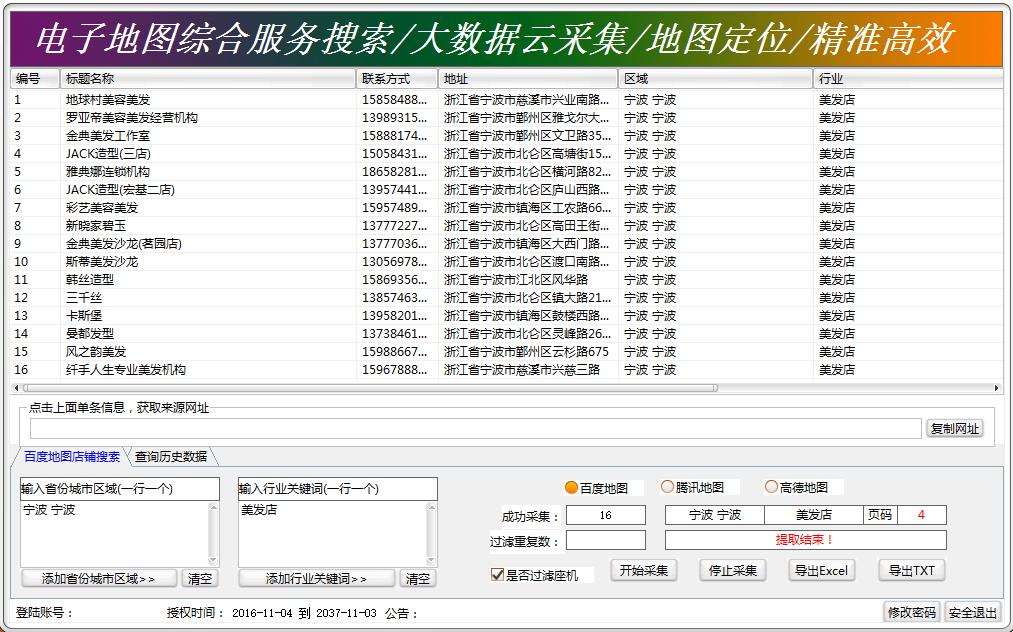Copy the source URL via 复制网址

955,428
